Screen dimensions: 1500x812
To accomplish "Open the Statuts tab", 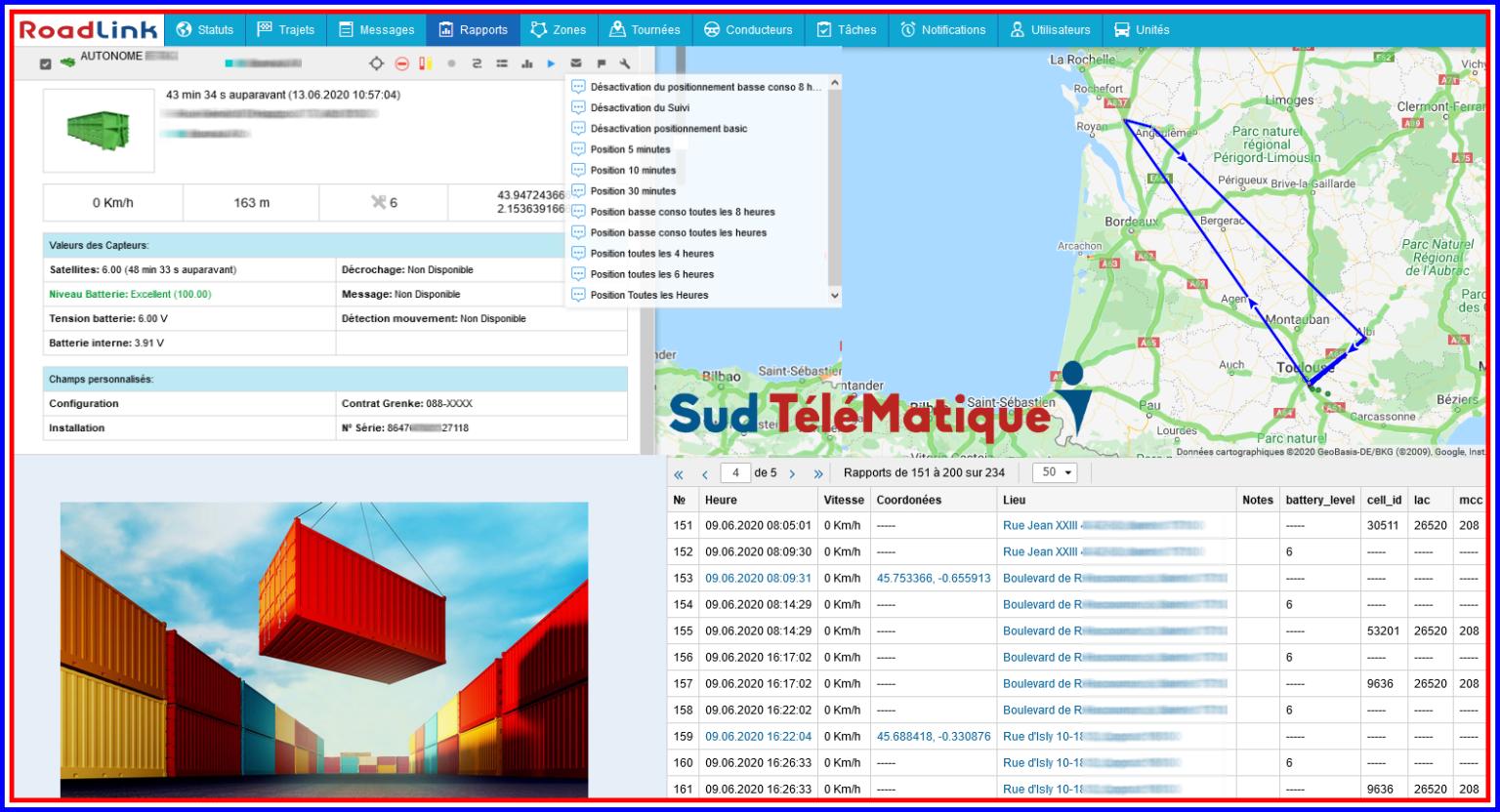I will [x=204, y=30].
